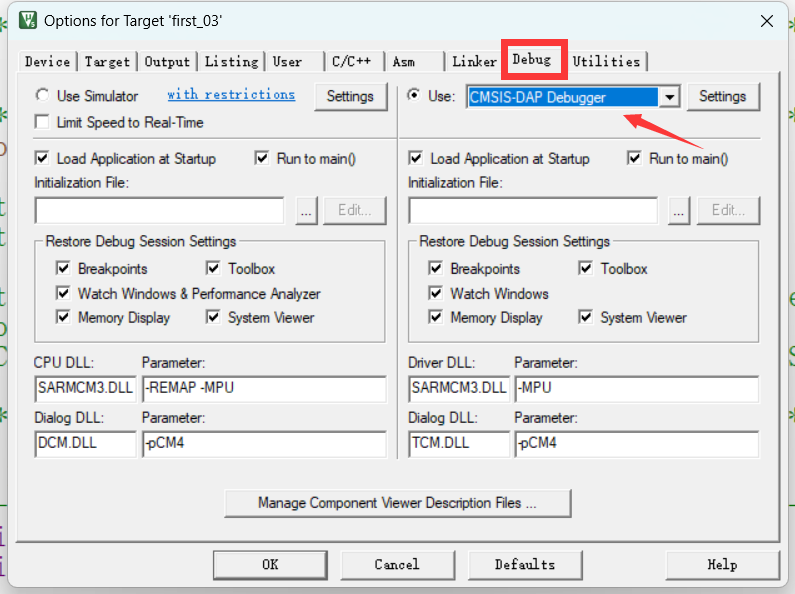The height and width of the screenshot is (594, 795).
Task: Toggle simulator System Viewer checkbox
Action: click(213, 317)
